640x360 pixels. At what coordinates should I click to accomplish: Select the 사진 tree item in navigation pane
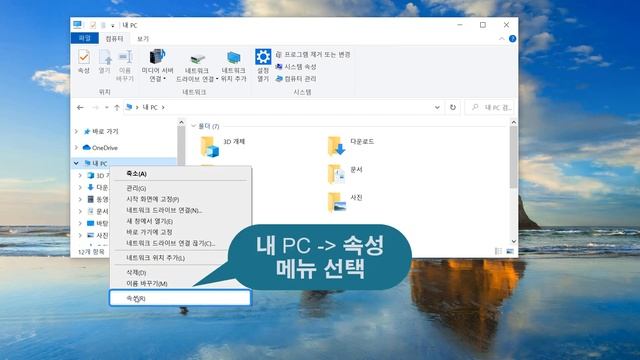click(98, 236)
